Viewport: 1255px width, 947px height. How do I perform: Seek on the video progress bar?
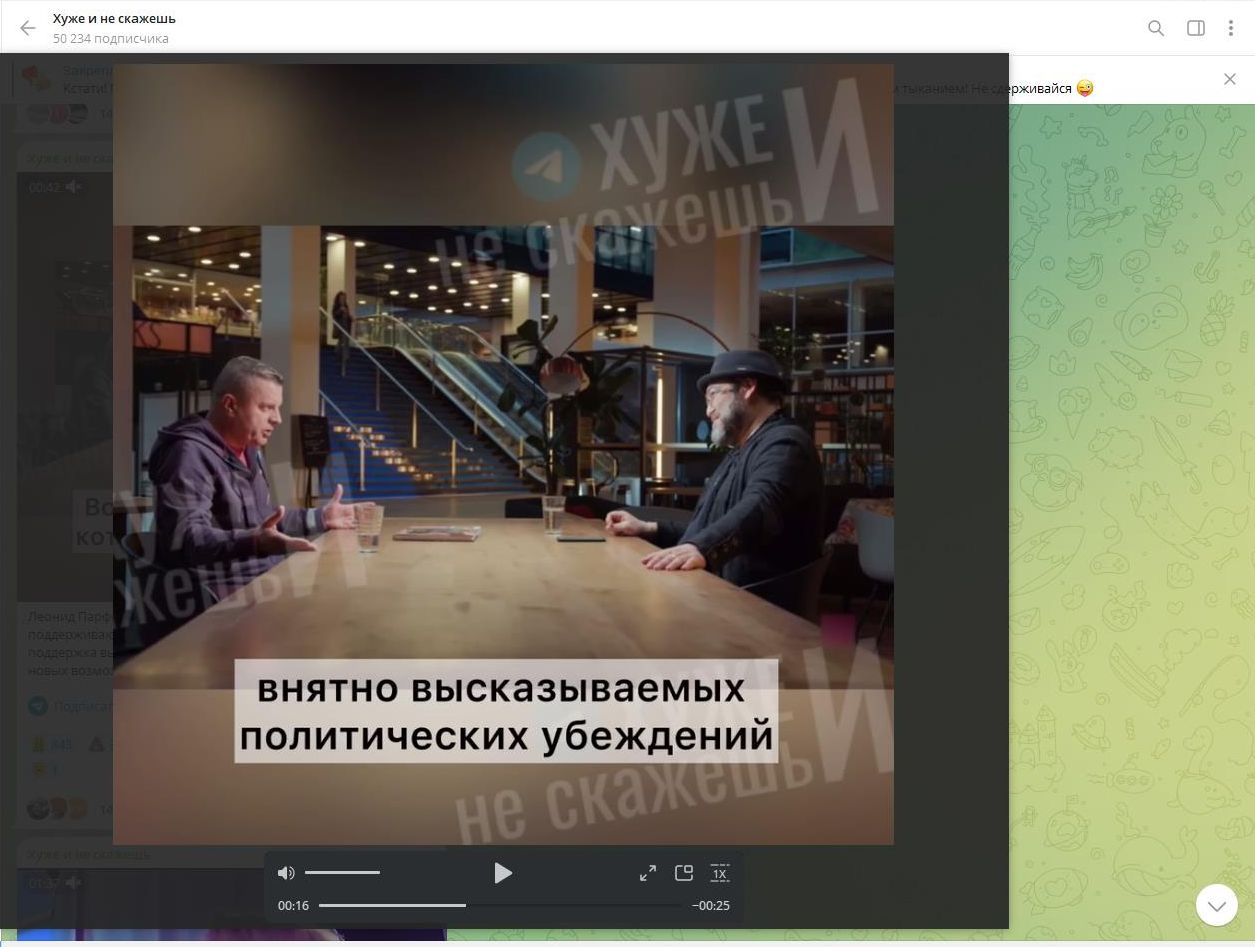pos(500,905)
